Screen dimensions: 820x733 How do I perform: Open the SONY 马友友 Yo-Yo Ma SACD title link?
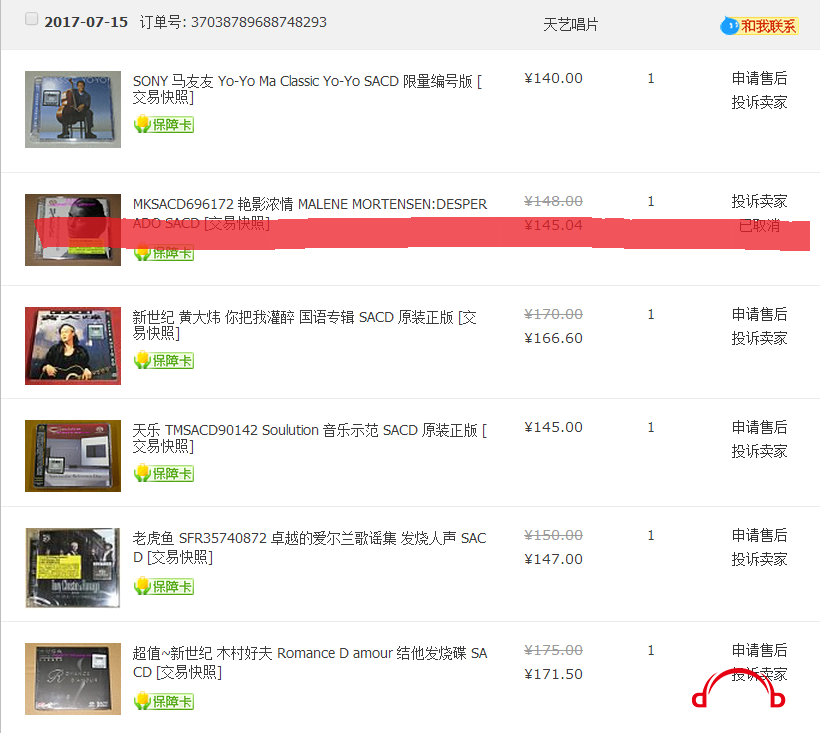[x=308, y=89]
